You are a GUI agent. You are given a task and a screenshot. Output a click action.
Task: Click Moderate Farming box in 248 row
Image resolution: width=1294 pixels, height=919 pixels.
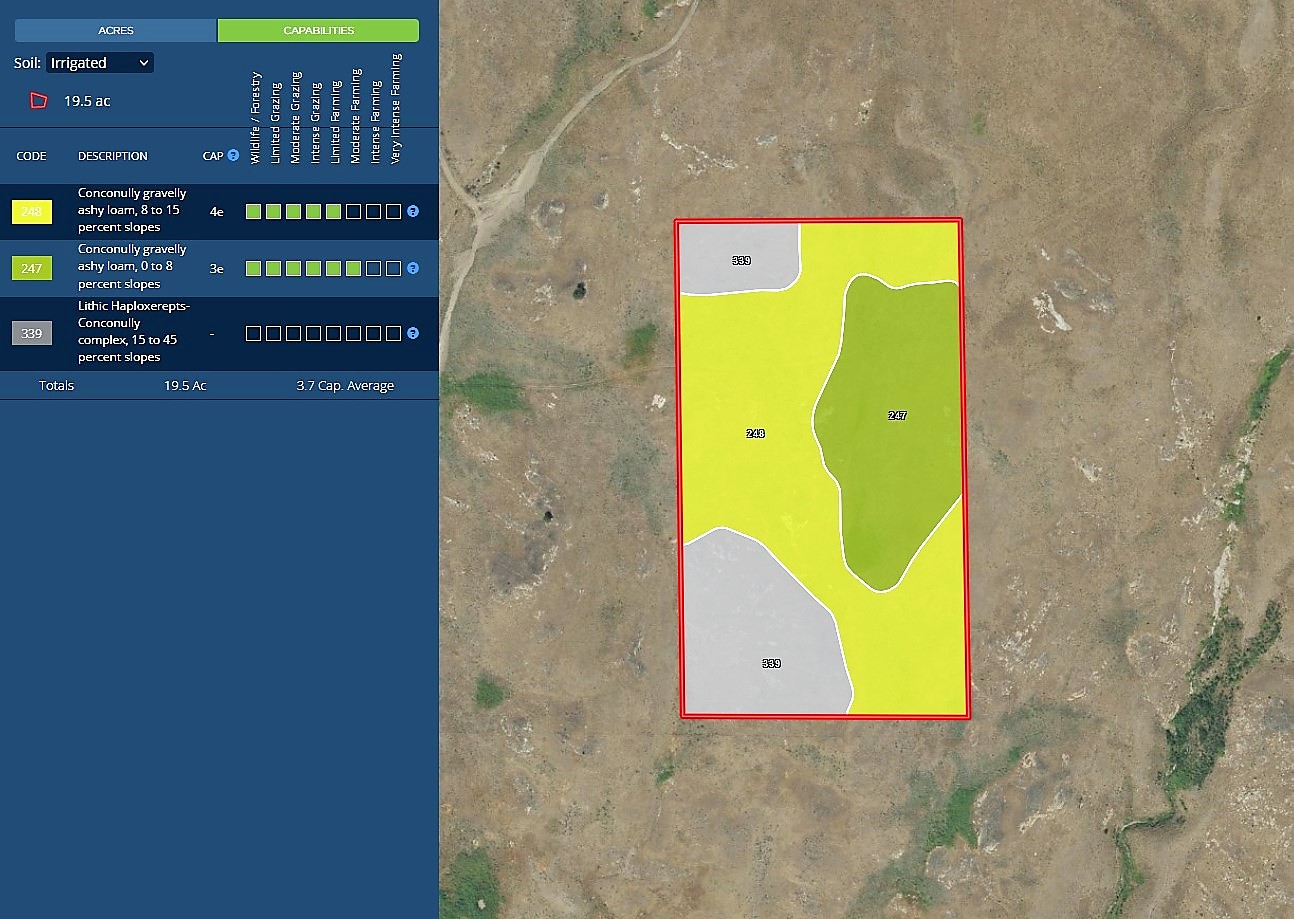353,212
